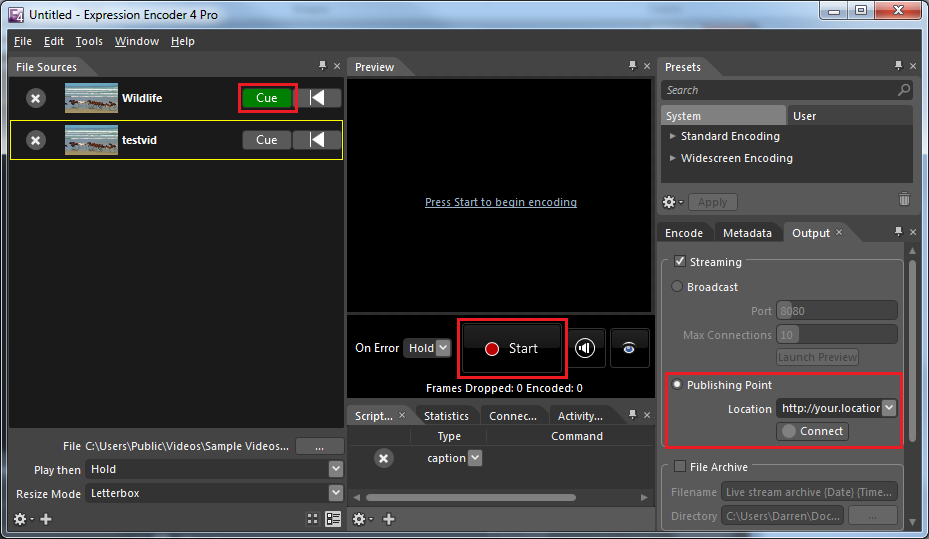Add a new script command with plus
The width and height of the screenshot is (929, 539).
point(389,519)
